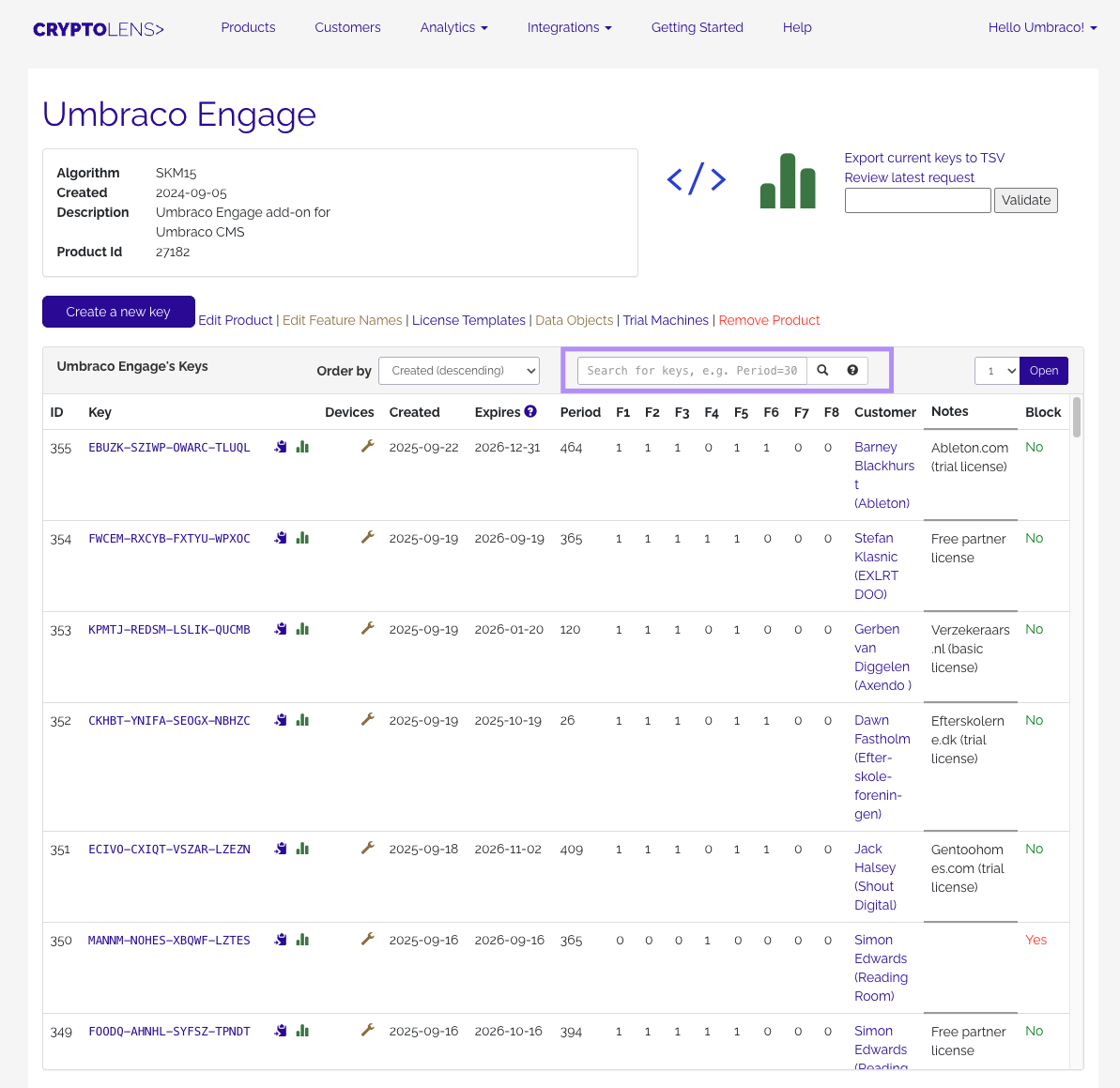Open the green bar chart analytics icon
Image resolution: width=1120 pixels, height=1088 pixels.
click(787, 181)
